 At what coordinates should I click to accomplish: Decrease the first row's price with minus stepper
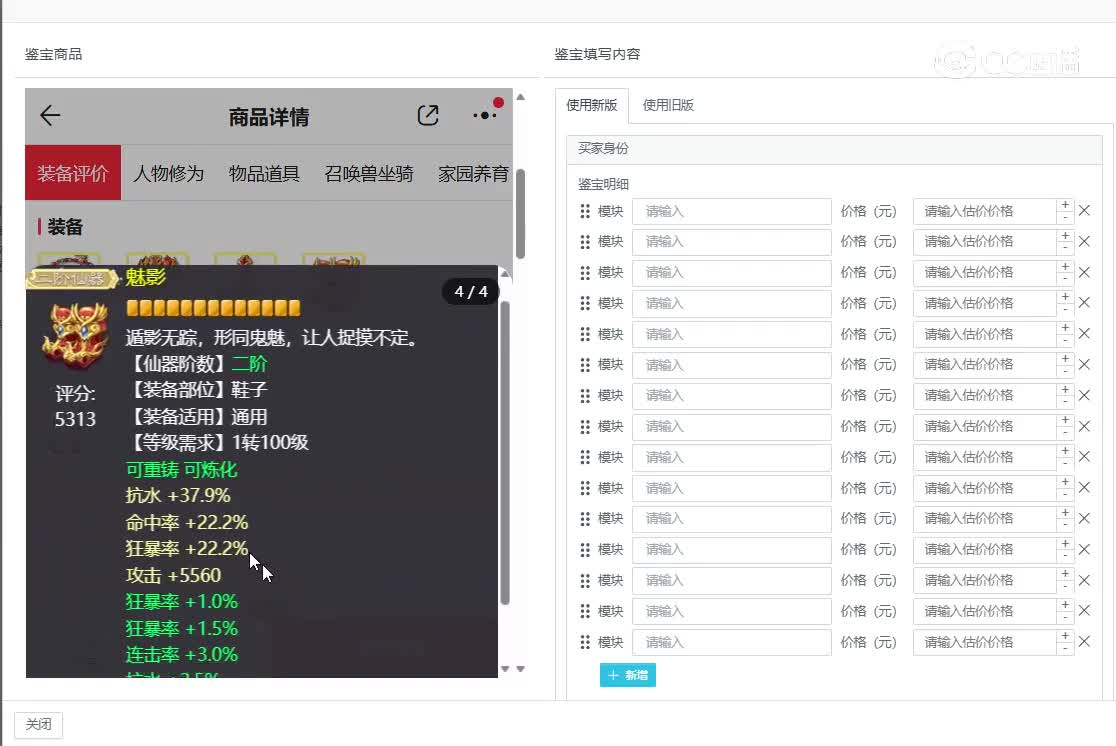point(1065,218)
